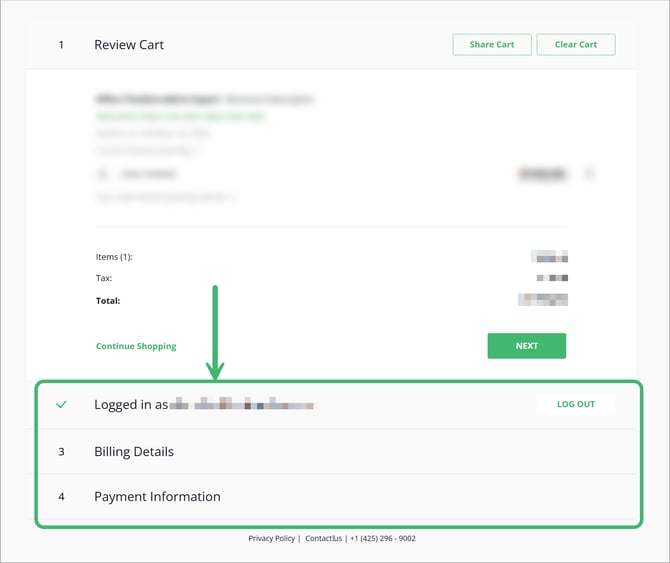Click step number 3 beside Billing Details
This screenshot has width=670, height=563.
[61, 452]
